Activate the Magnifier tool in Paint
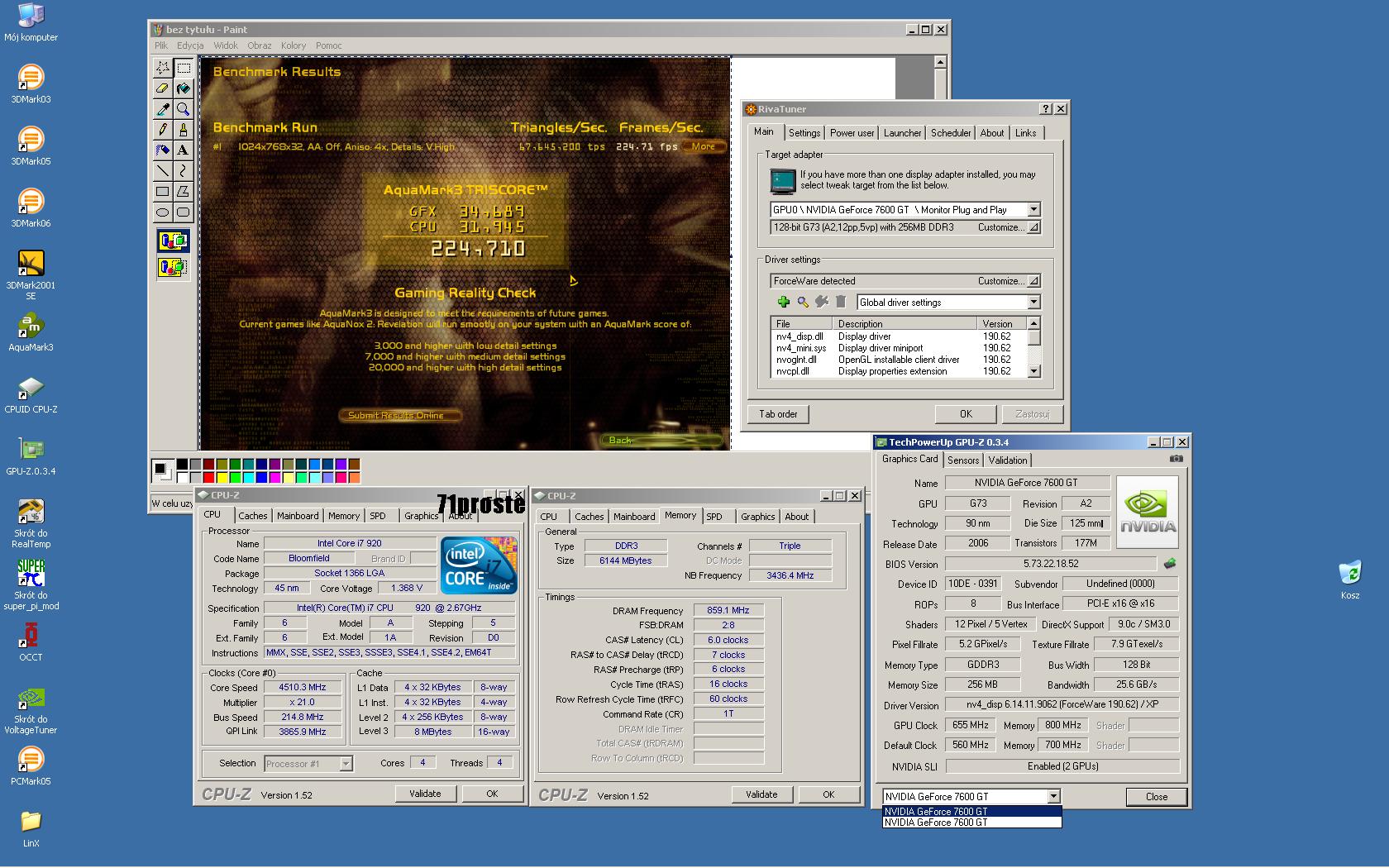 (184, 109)
